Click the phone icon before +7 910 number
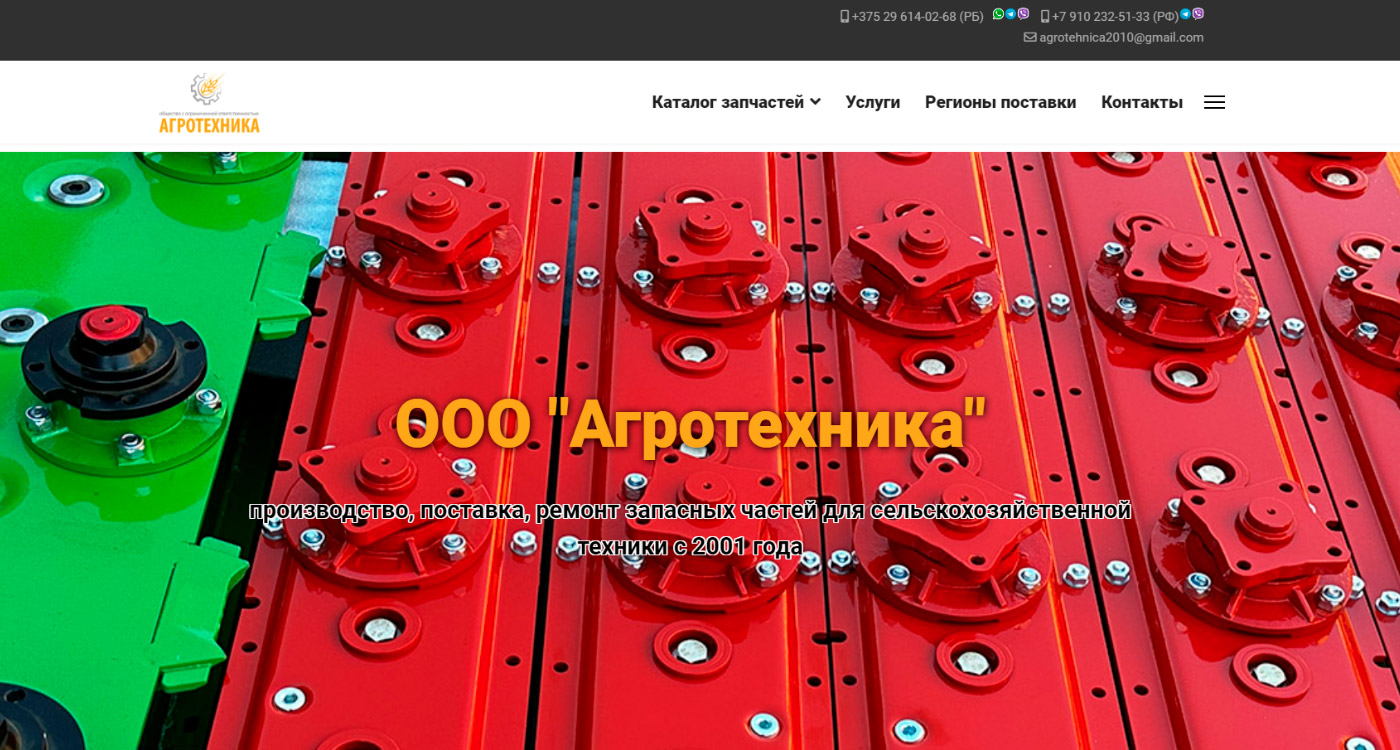The height and width of the screenshot is (750, 1400). click(x=1045, y=17)
